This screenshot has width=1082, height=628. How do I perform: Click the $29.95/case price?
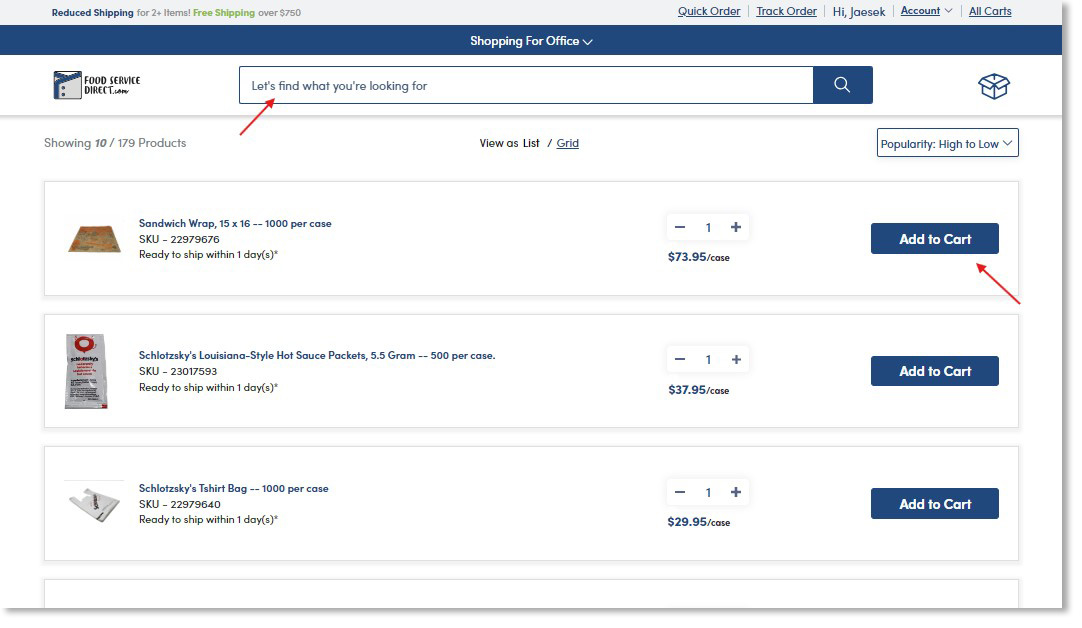click(x=698, y=522)
